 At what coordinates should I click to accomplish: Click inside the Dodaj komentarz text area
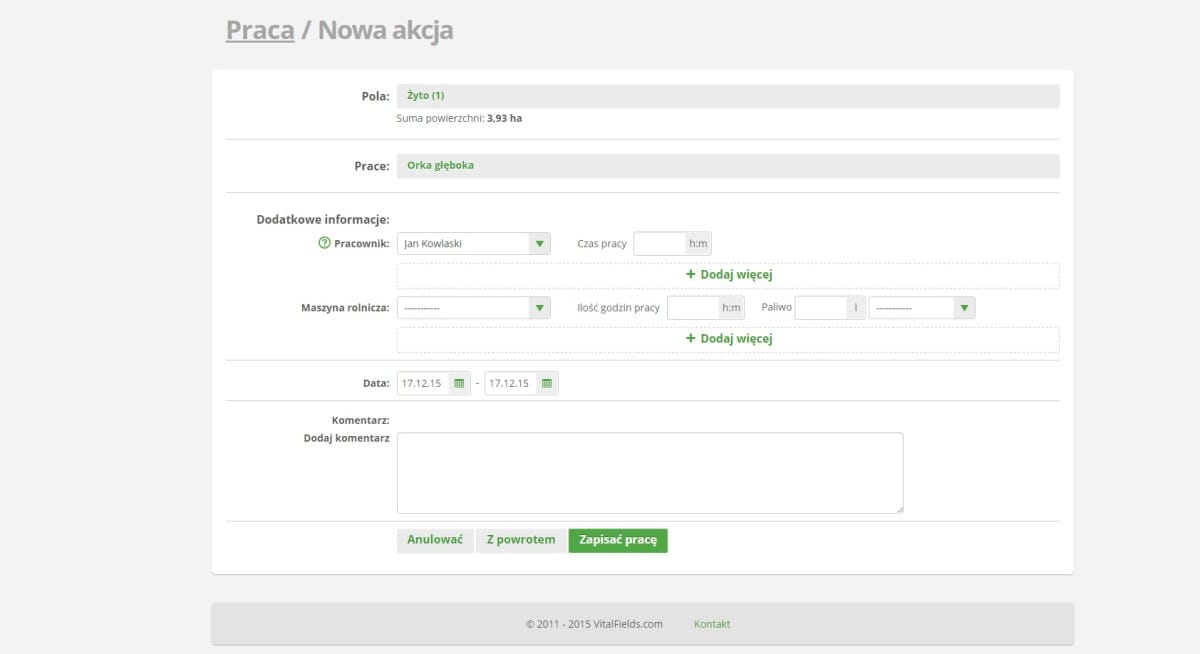point(650,473)
